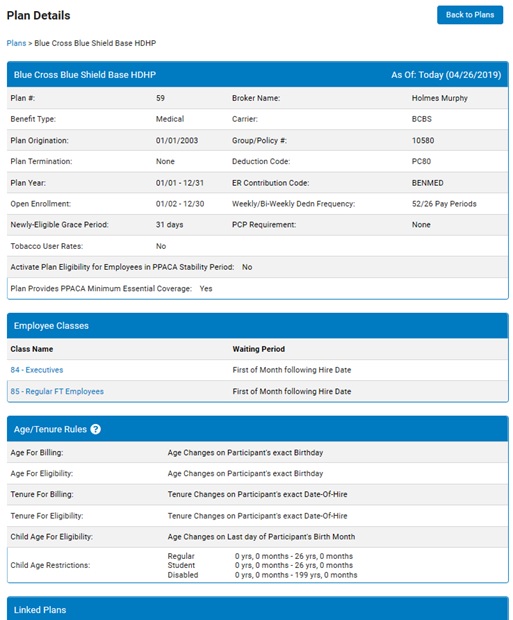The width and height of the screenshot is (513, 620).
Task: Open the 85 - Regular FT Employees link
Action: tap(57, 391)
